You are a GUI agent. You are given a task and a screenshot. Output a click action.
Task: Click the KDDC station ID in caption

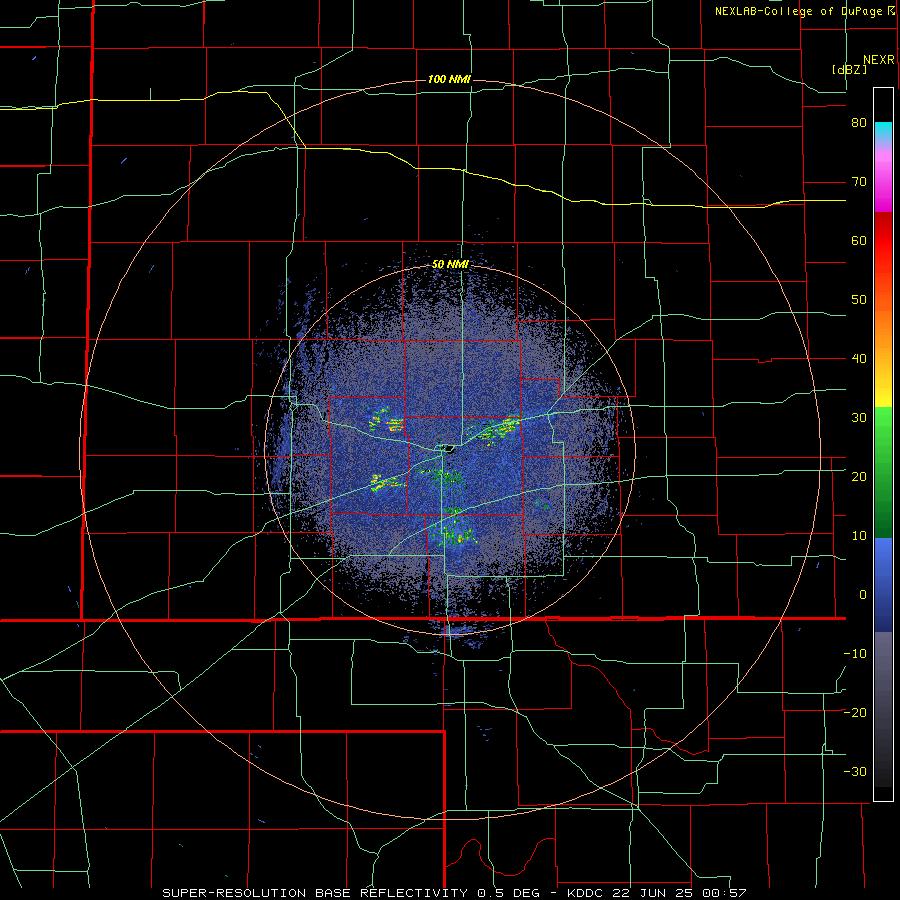click(x=586, y=893)
